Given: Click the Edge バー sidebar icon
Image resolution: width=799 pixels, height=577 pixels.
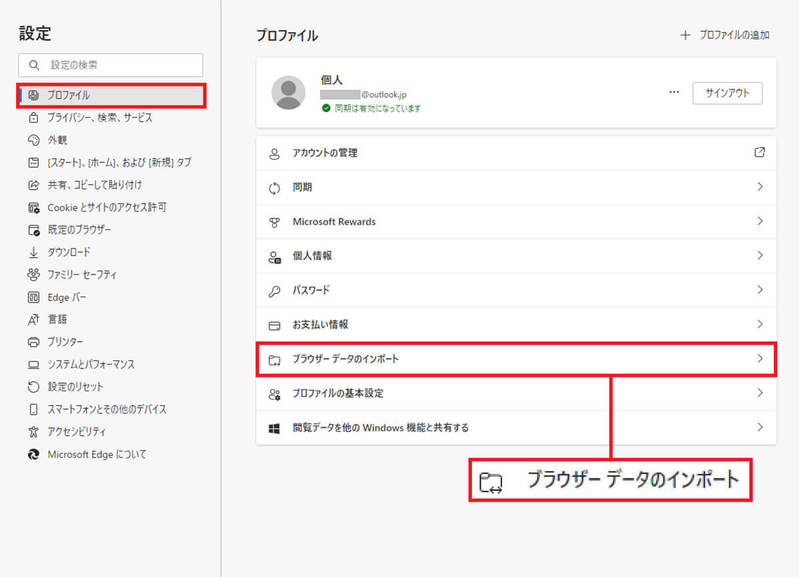Looking at the screenshot, I should tap(34, 297).
